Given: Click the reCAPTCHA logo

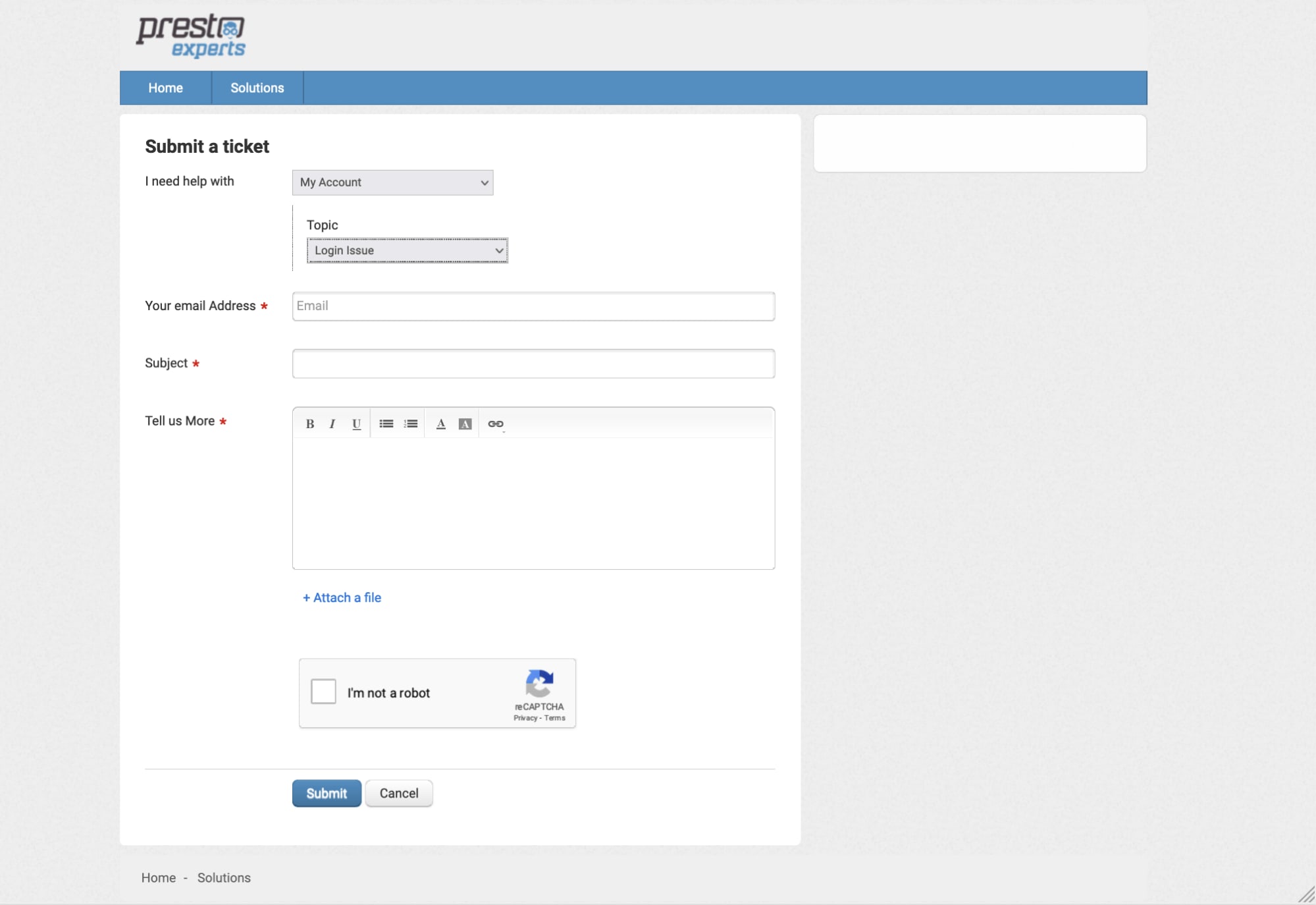Looking at the screenshot, I should [x=539, y=683].
